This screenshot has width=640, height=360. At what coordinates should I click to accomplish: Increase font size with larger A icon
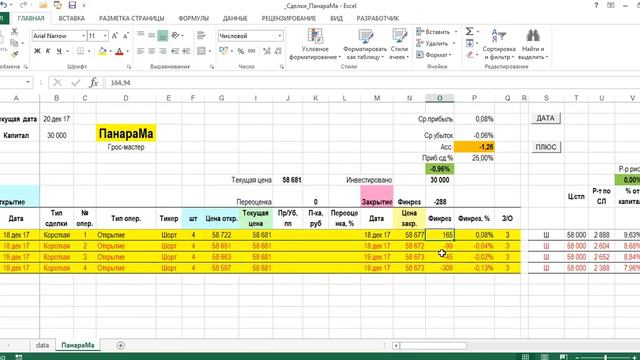pyautogui.click(x=115, y=36)
